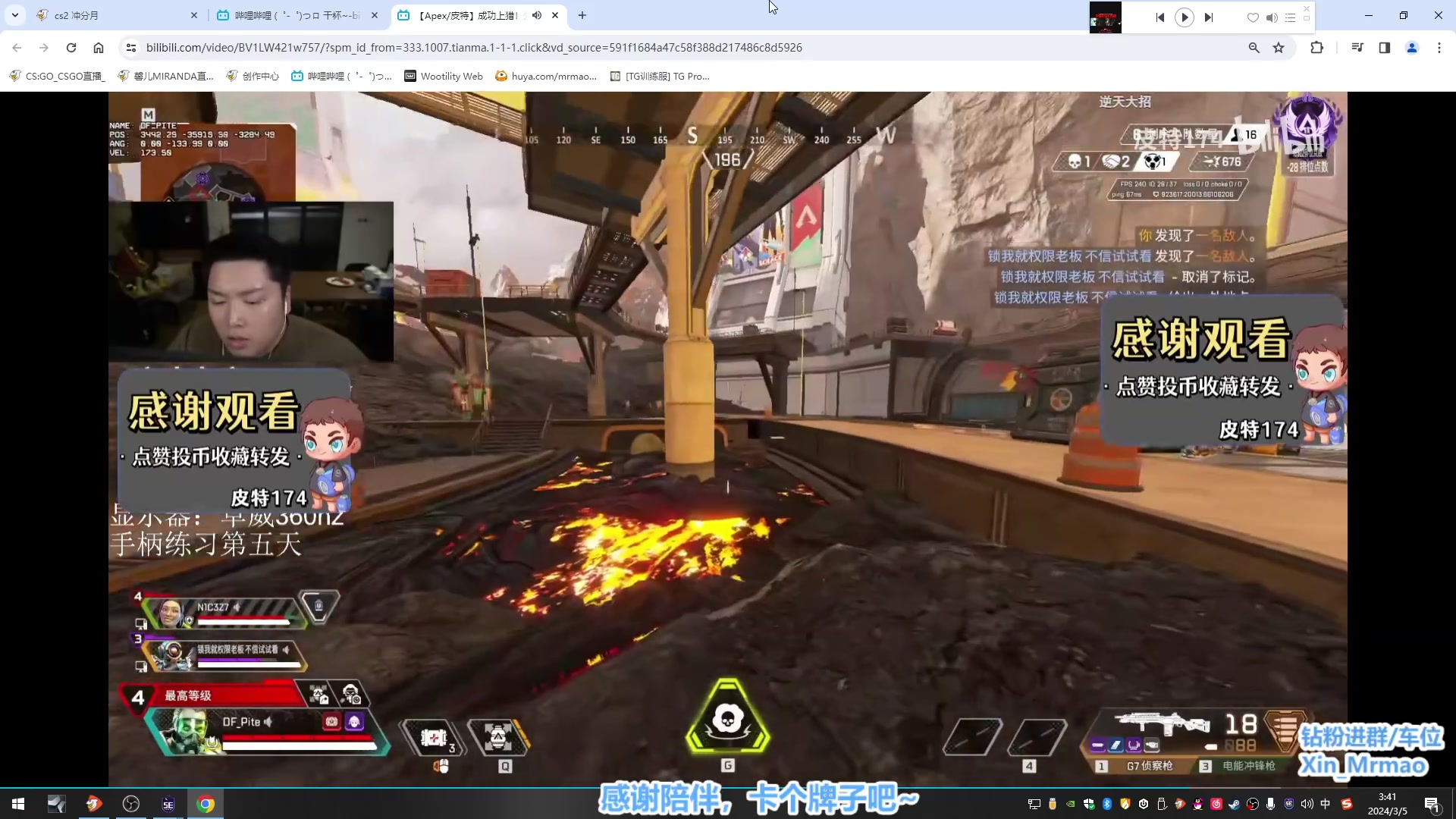
Task: Click the Chrome taskbar icon
Action: coord(206,804)
